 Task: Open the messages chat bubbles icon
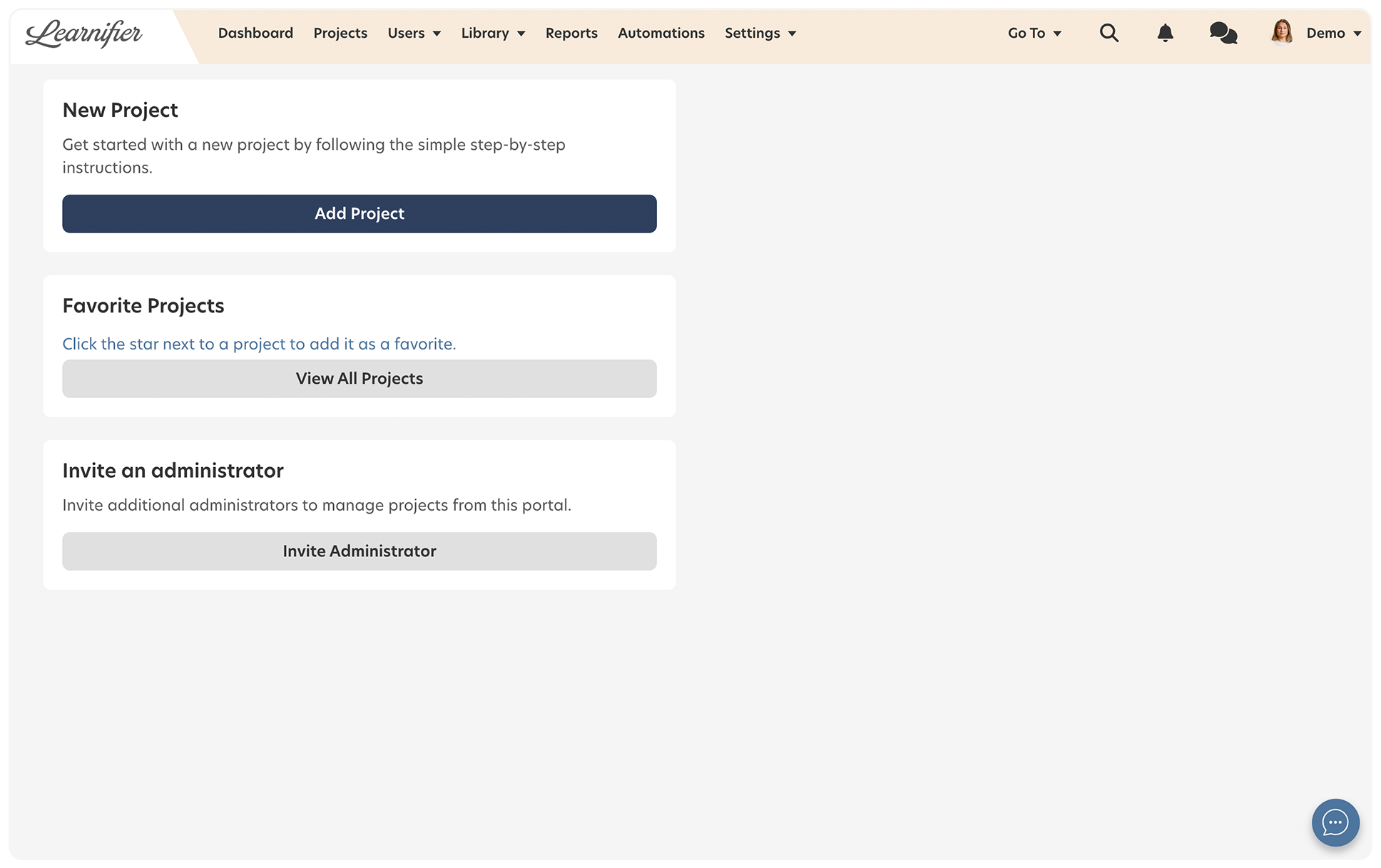pos(1223,33)
